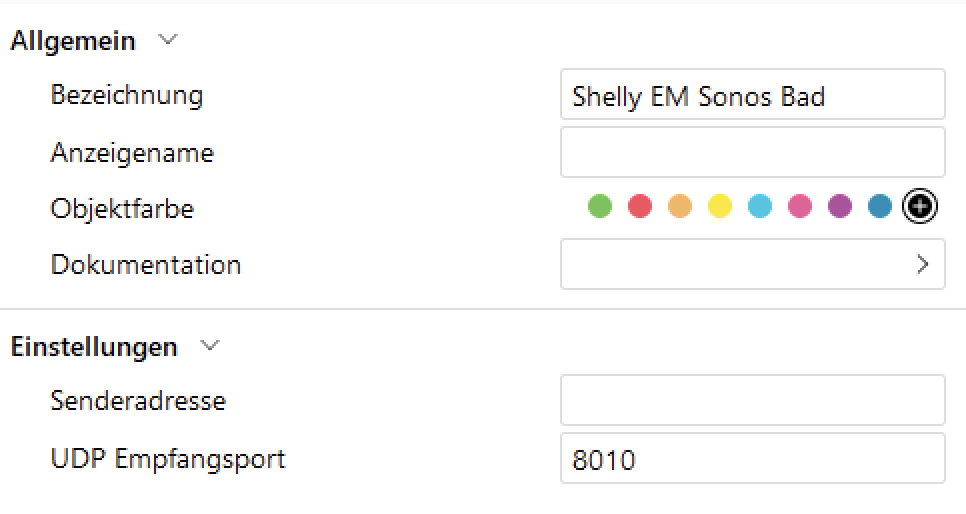Viewport: 966px width, 514px height.
Task: Click the Bezeichnung text field
Action: coord(752,95)
